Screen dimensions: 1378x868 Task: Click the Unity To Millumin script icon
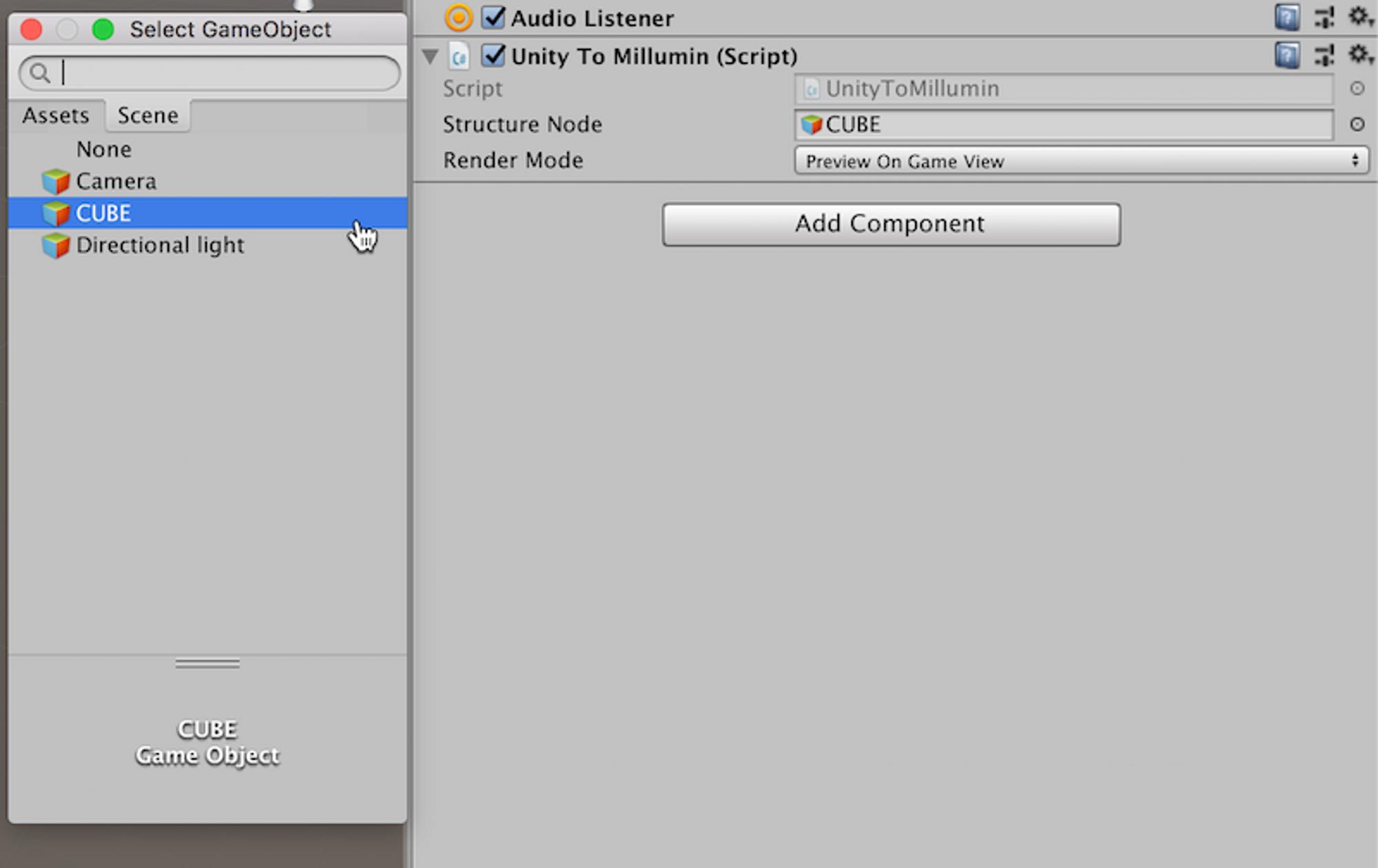459,56
